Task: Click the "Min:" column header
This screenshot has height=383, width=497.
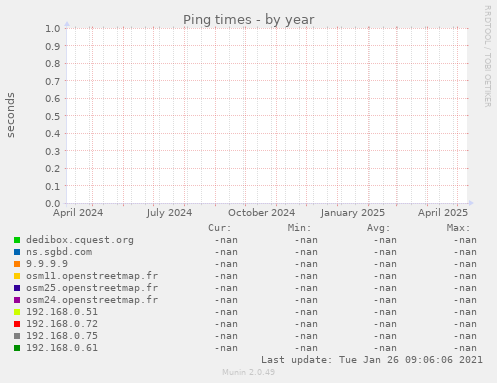Action: click(299, 228)
